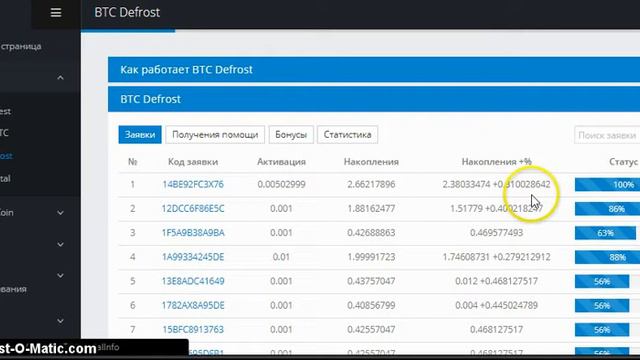Open request code 15BFC8913763
The height and width of the screenshot is (360, 640).
[x=193, y=329]
